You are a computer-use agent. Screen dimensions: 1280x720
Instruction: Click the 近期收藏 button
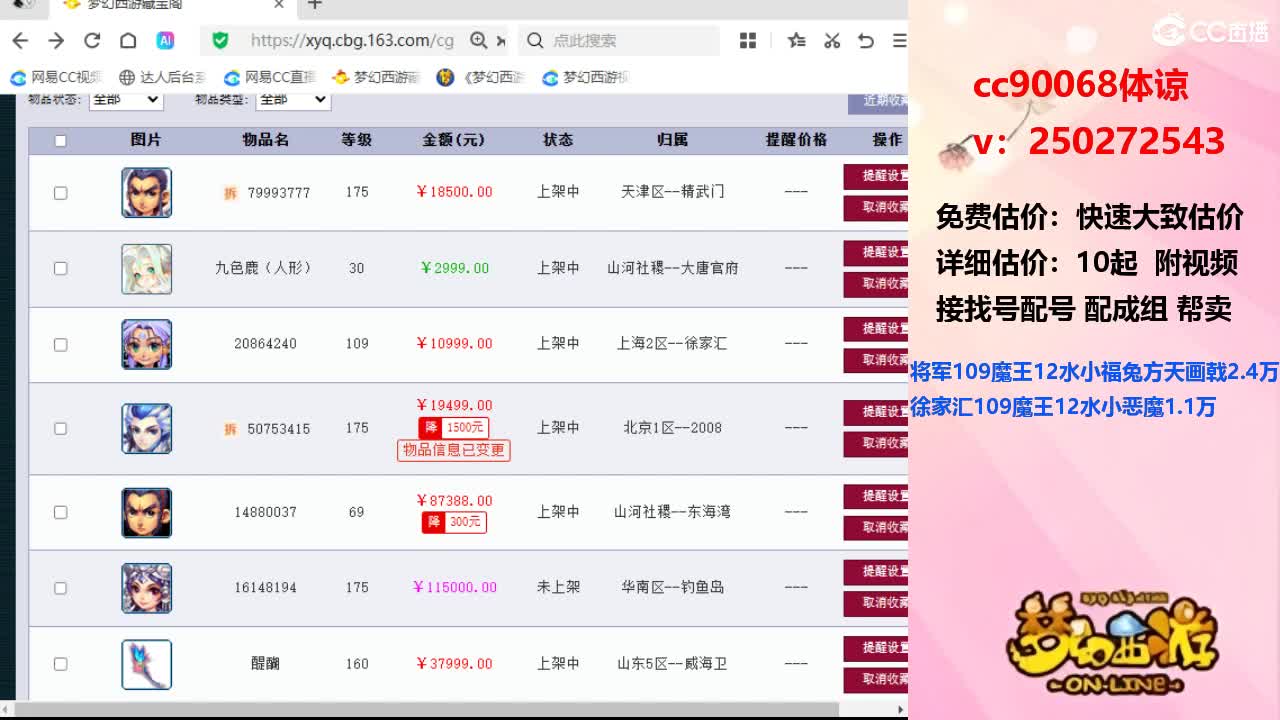pyautogui.click(x=878, y=101)
